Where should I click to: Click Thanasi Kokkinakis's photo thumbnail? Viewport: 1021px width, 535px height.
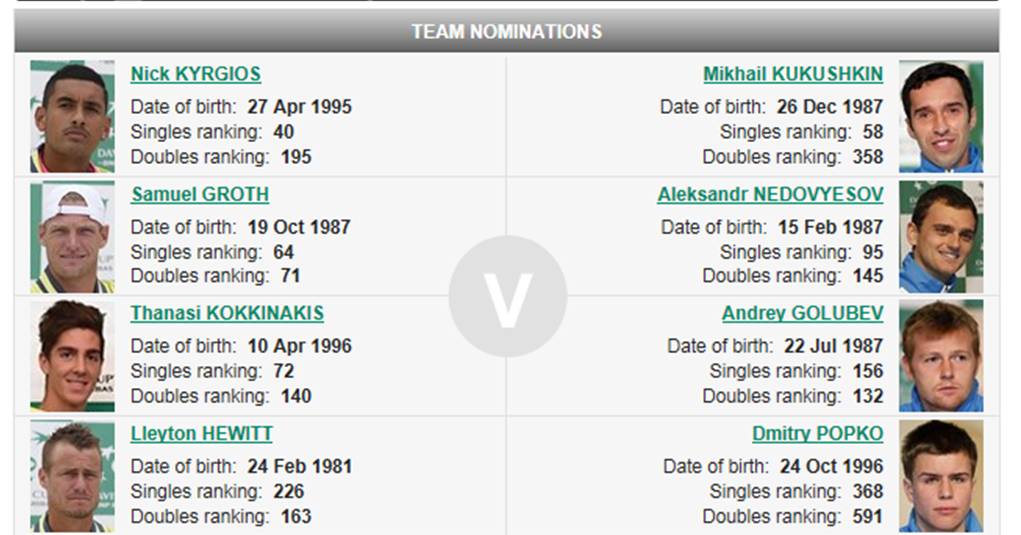click(72, 355)
